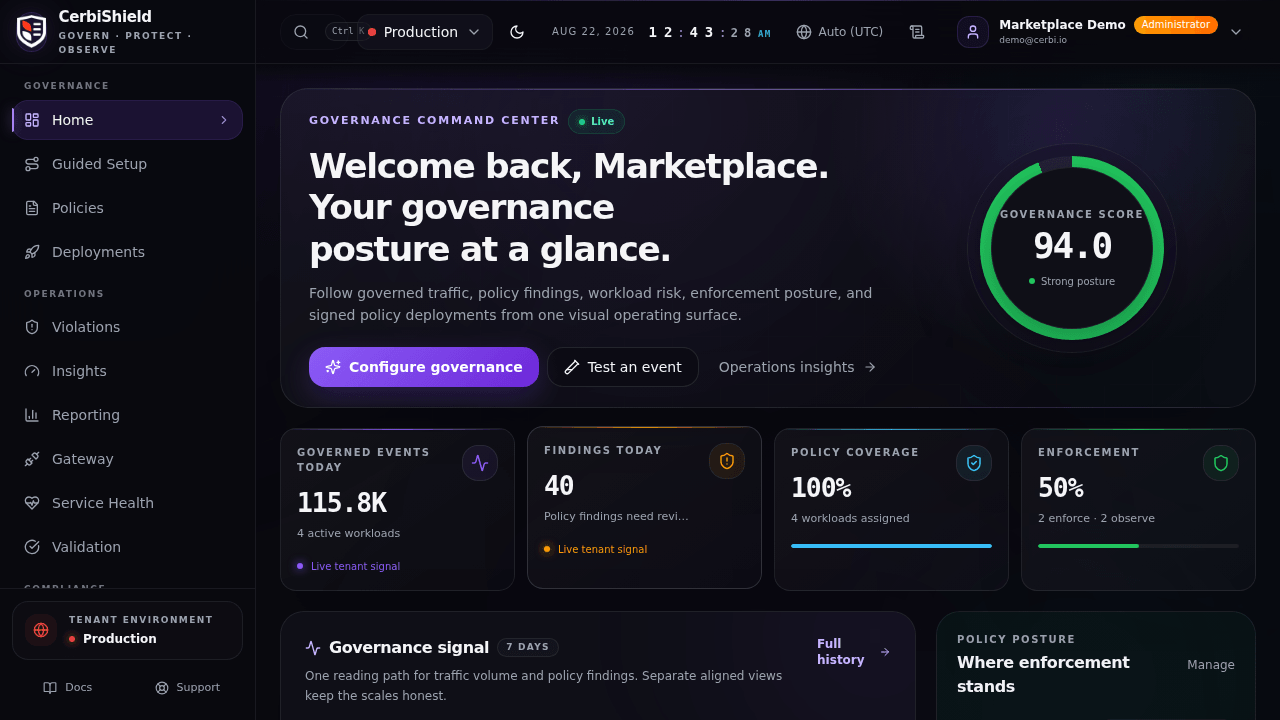Open the Production environment dropdown
Image resolution: width=1280 pixels, height=720 pixels.
425,32
